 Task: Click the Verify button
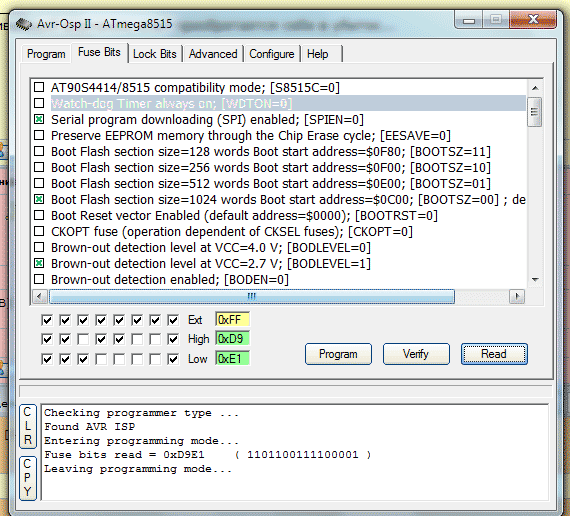tap(416, 354)
